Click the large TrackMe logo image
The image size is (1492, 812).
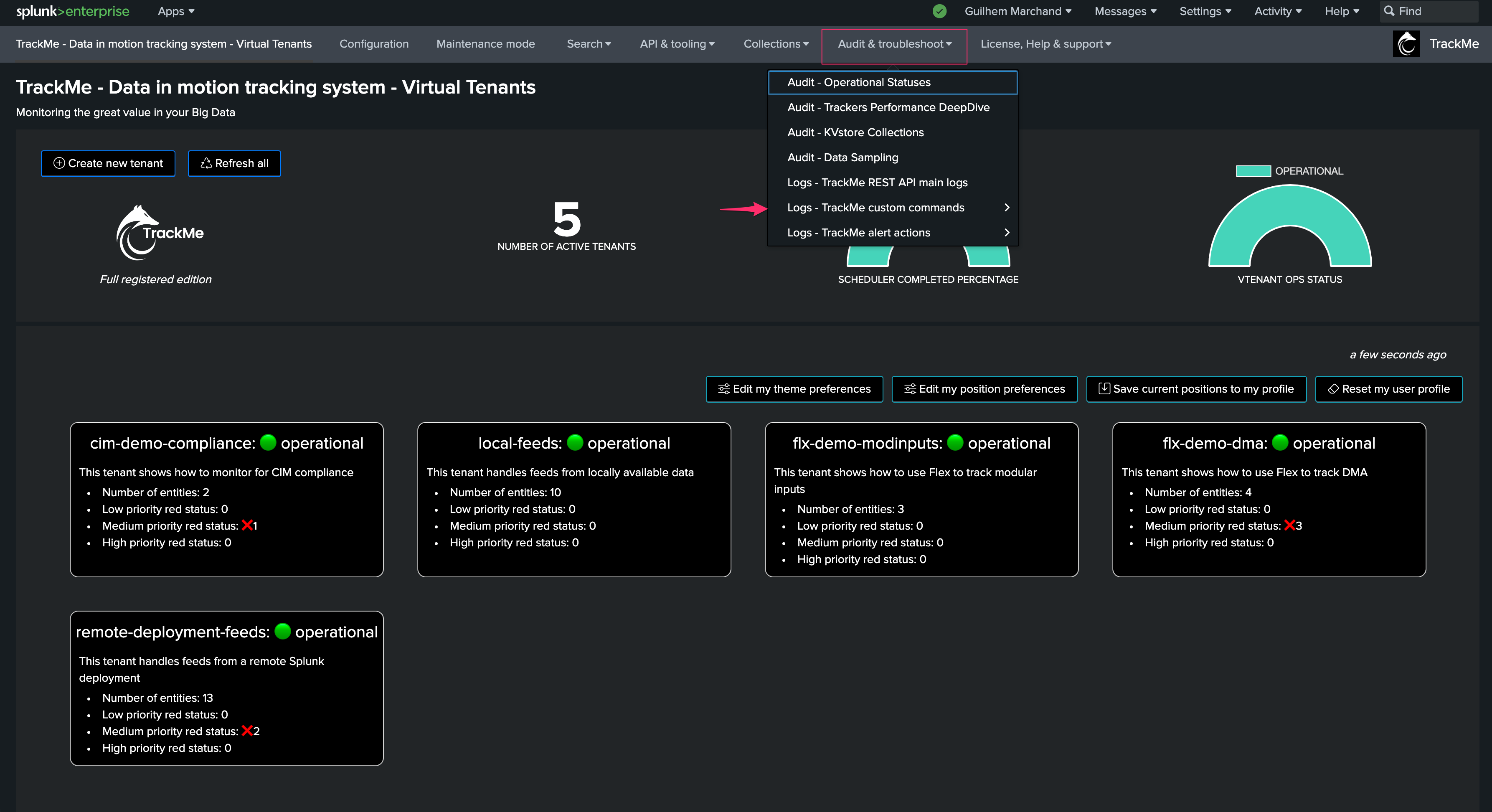[159, 233]
